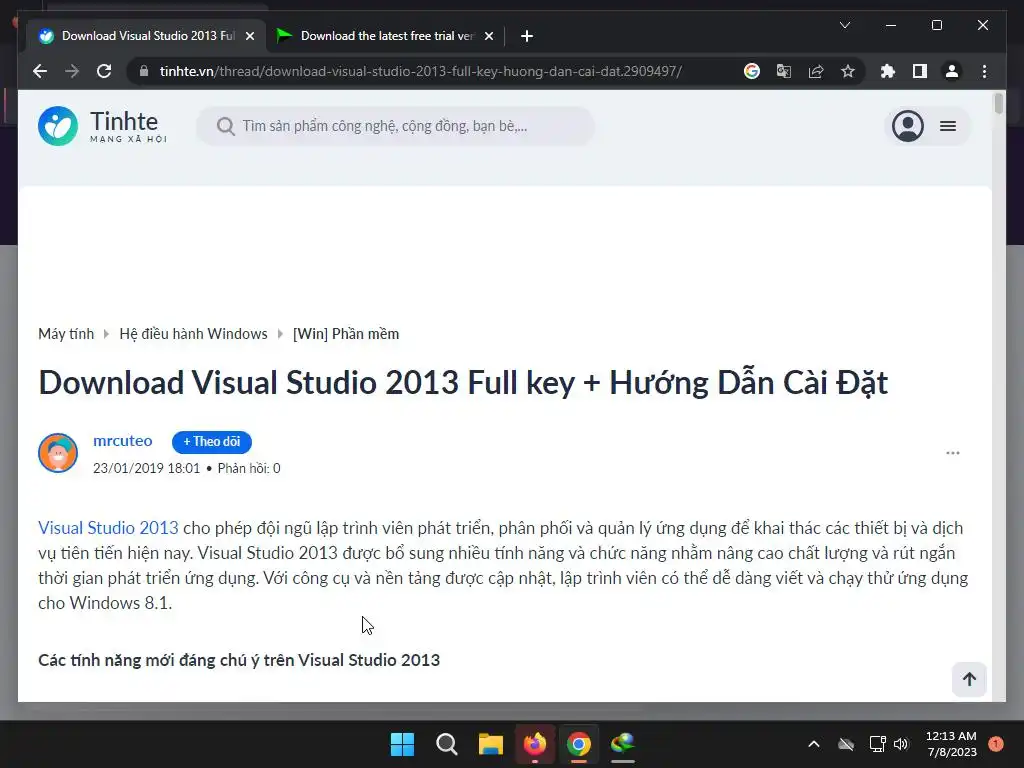Click the article title heading
1024x768 pixels.
pos(463,383)
